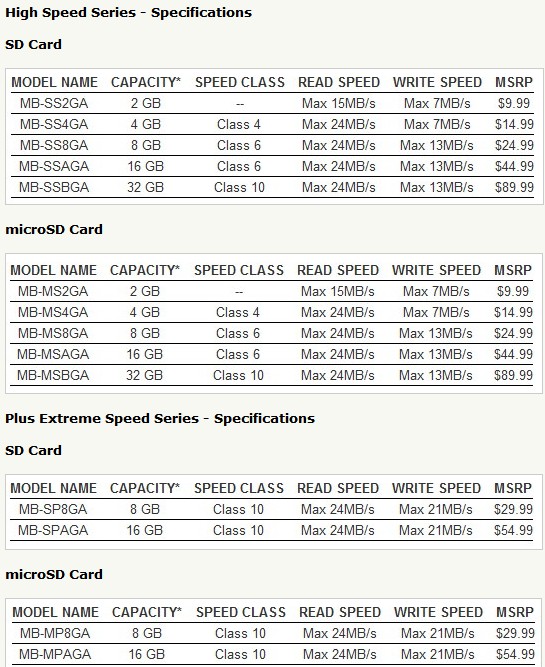Viewport: 545px width, 667px height.
Task: Click the $89.99 price of MB-SSBGA
Action: (x=514, y=187)
